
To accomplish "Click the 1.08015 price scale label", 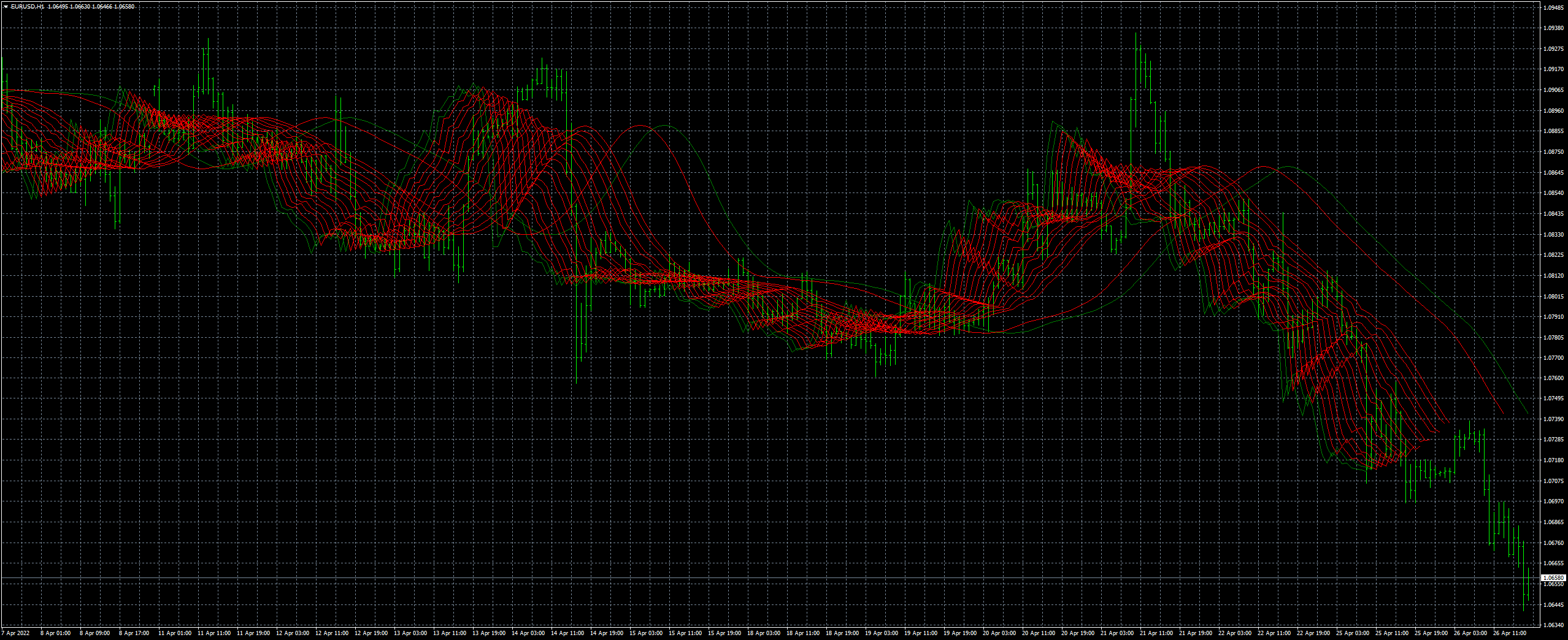I will pos(1553,297).
